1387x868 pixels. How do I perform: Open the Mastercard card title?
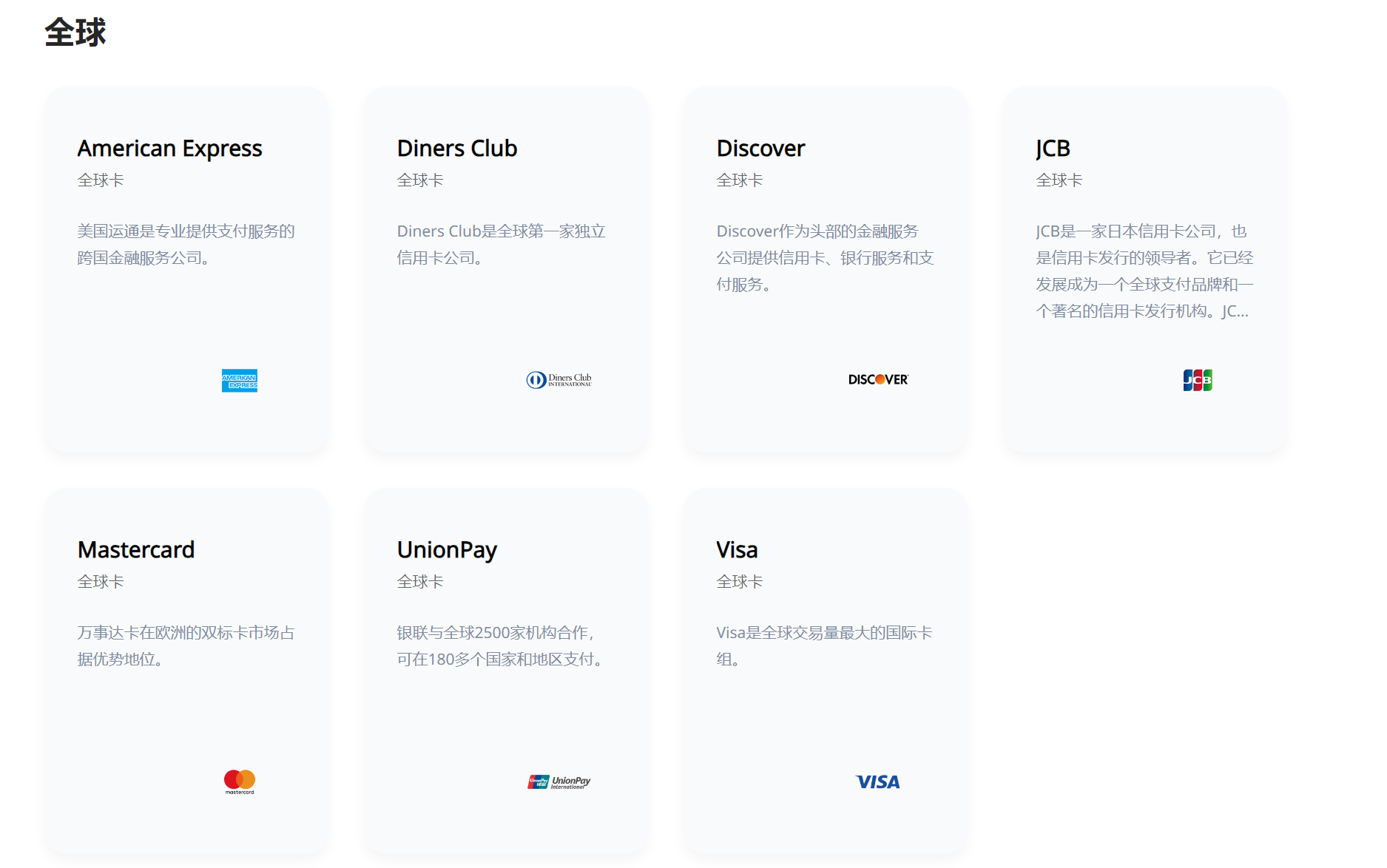(136, 550)
